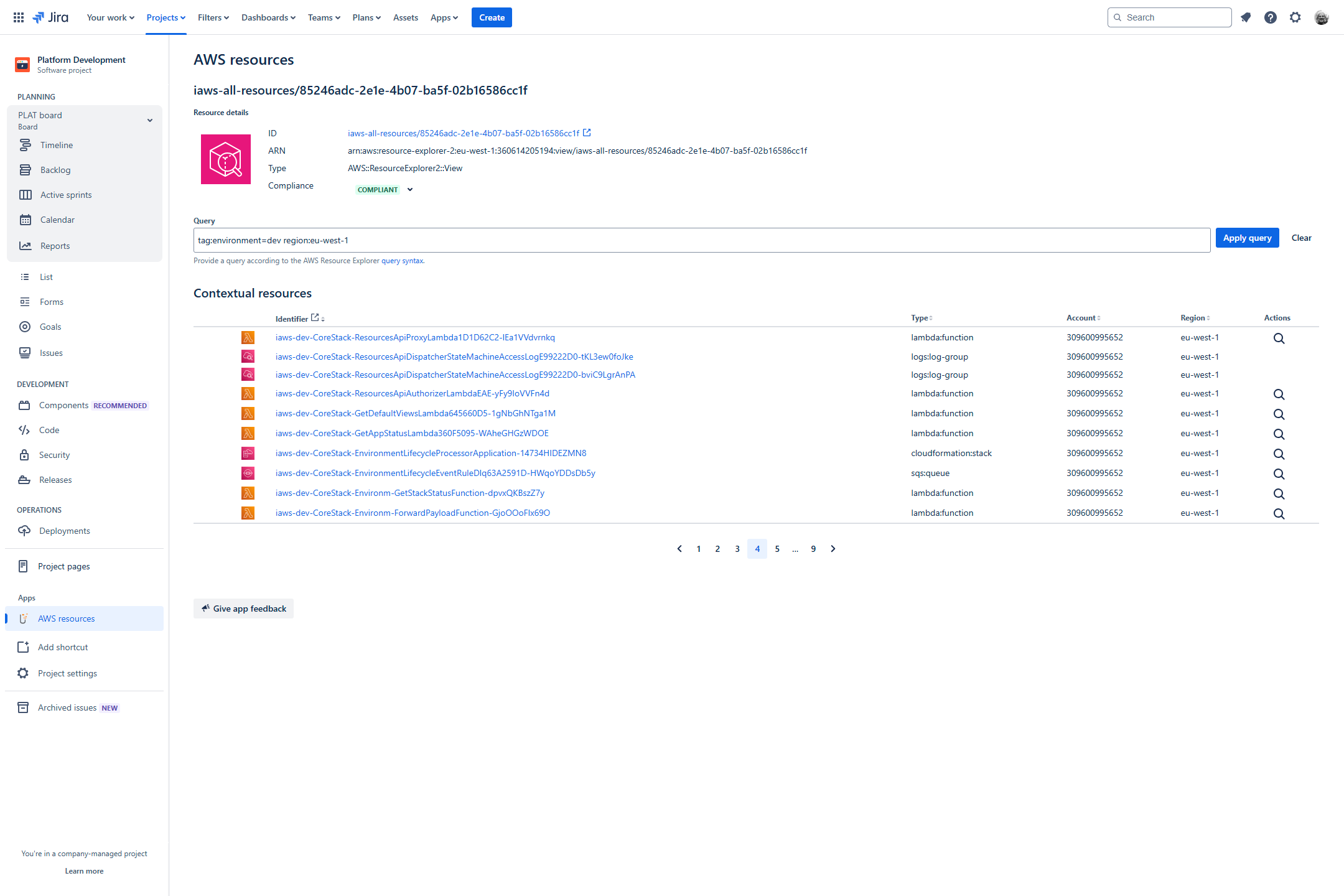1344x896 pixels.
Task: Click the help question mark icon
Action: [1271, 17]
